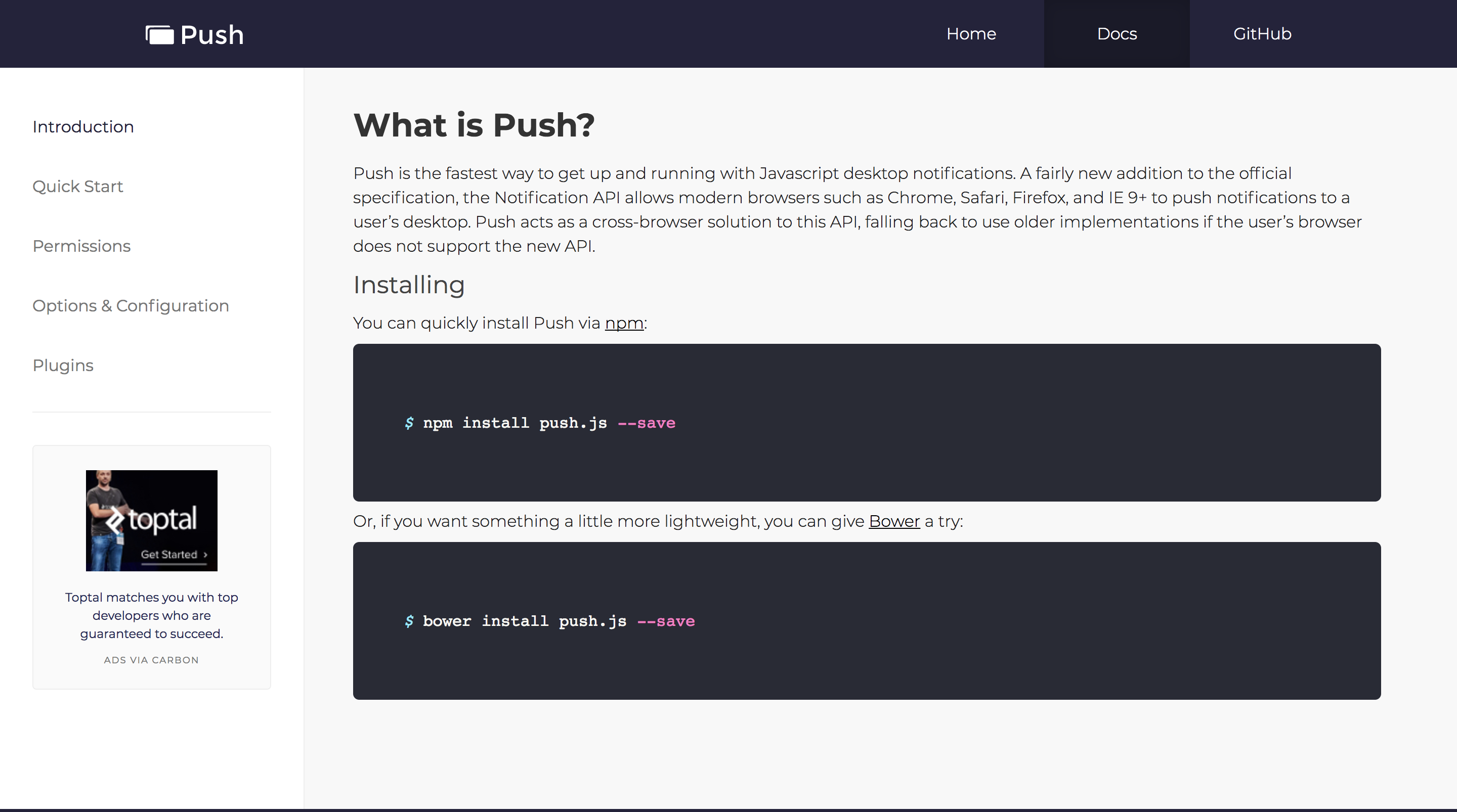Switch to the Docs tab
This screenshot has height=812, width=1457.
pyautogui.click(x=1116, y=33)
